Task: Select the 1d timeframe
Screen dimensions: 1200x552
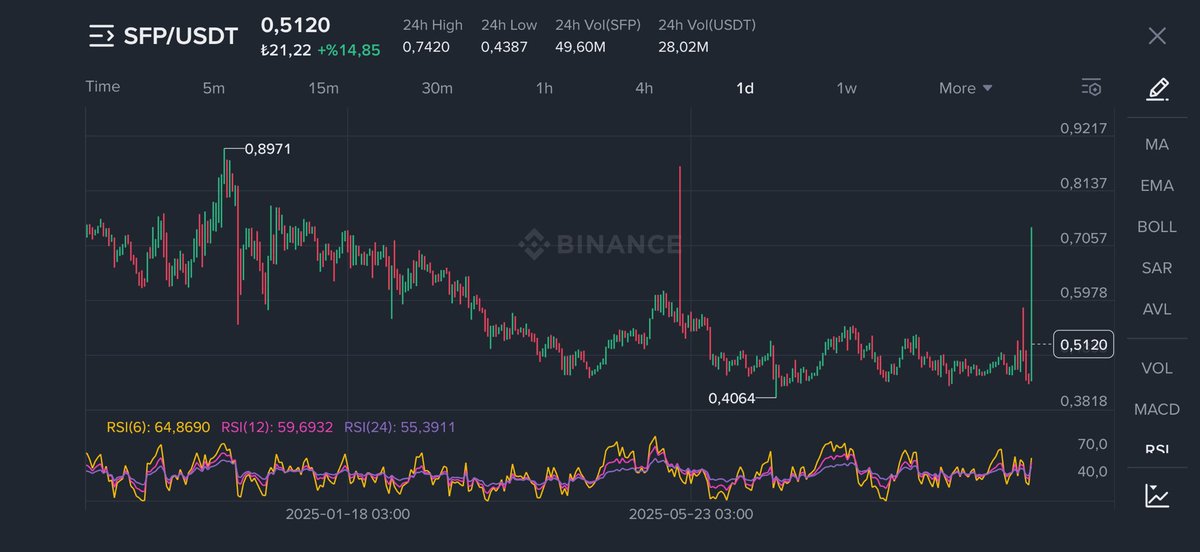Action: pos(745,88)
